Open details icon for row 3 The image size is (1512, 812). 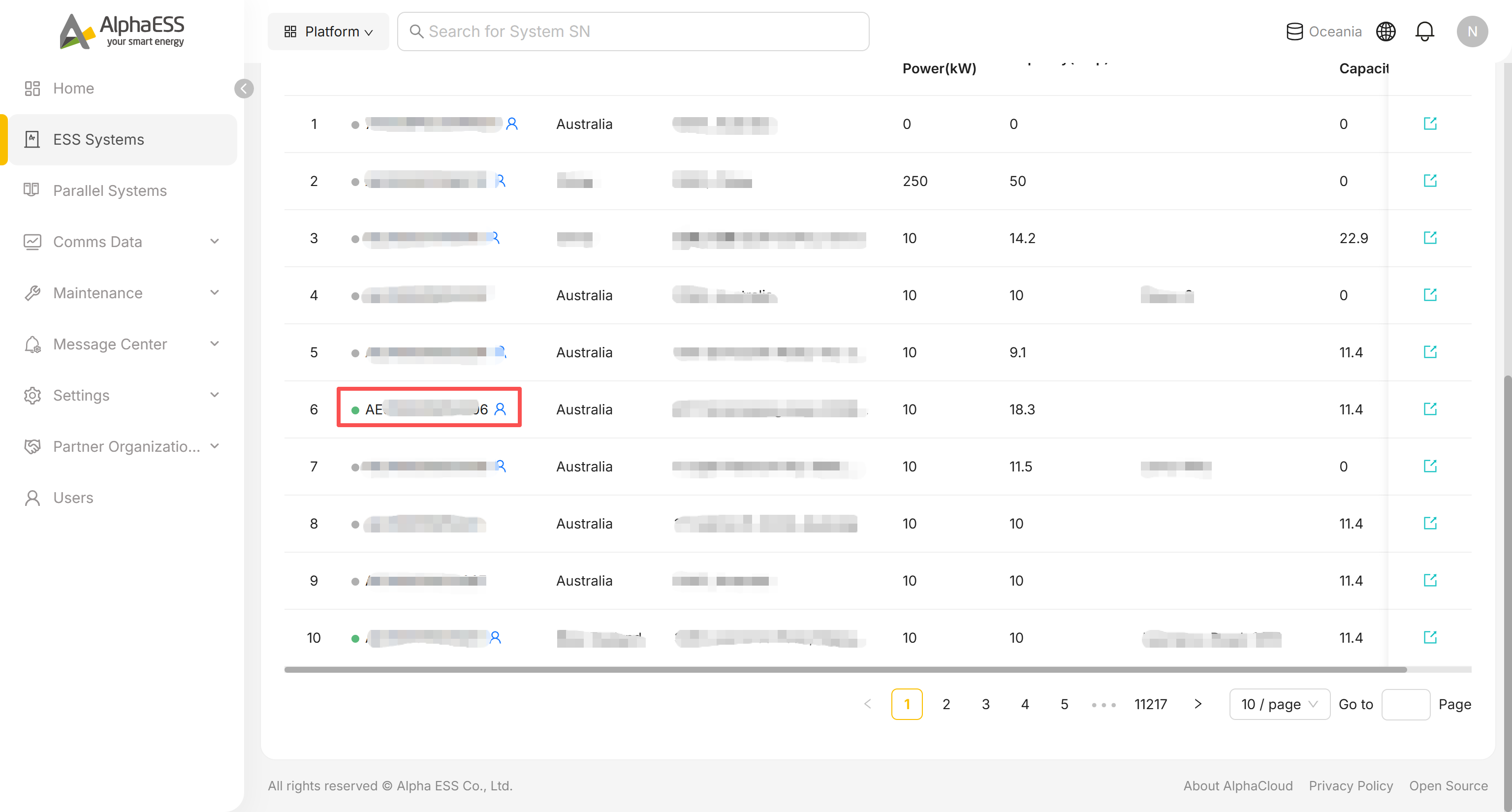[x=1430, y=238]
